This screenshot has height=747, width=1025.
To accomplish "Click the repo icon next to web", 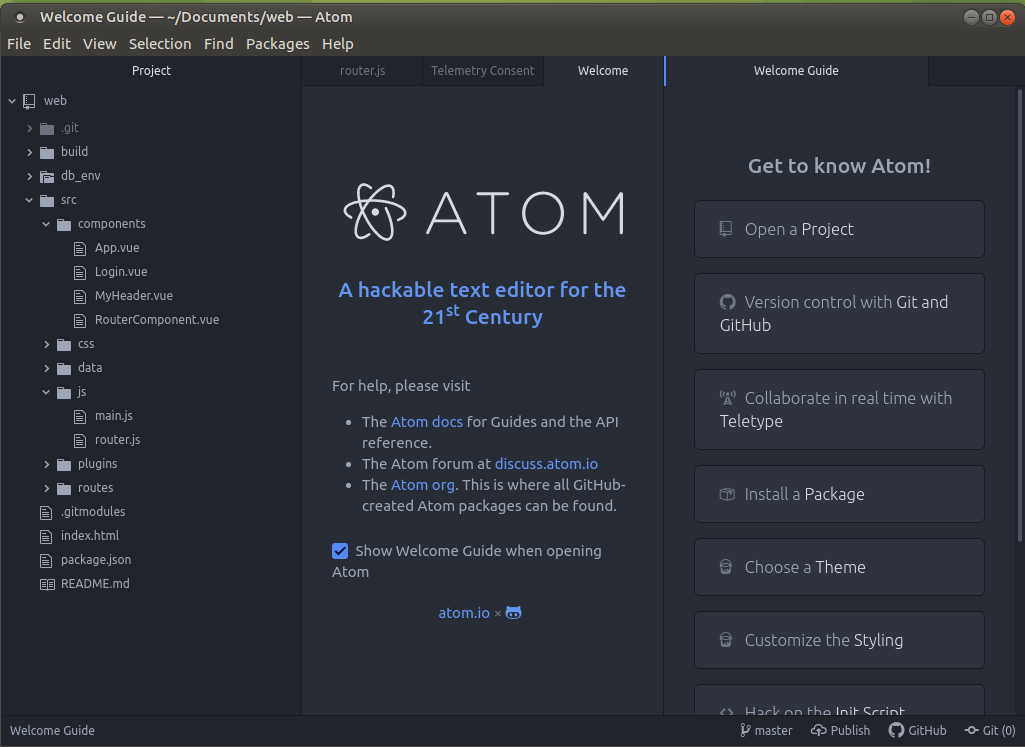I will pyautogui.click(x=29, y=101).
